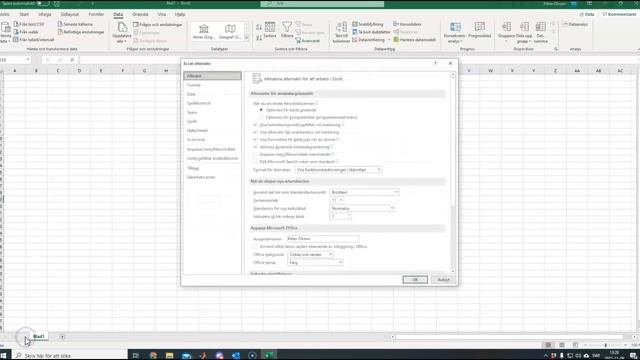The width and height of the screenshot is (640, 360).
Task: Switch to the Visa ribbon tab
Action: (162, 14)
